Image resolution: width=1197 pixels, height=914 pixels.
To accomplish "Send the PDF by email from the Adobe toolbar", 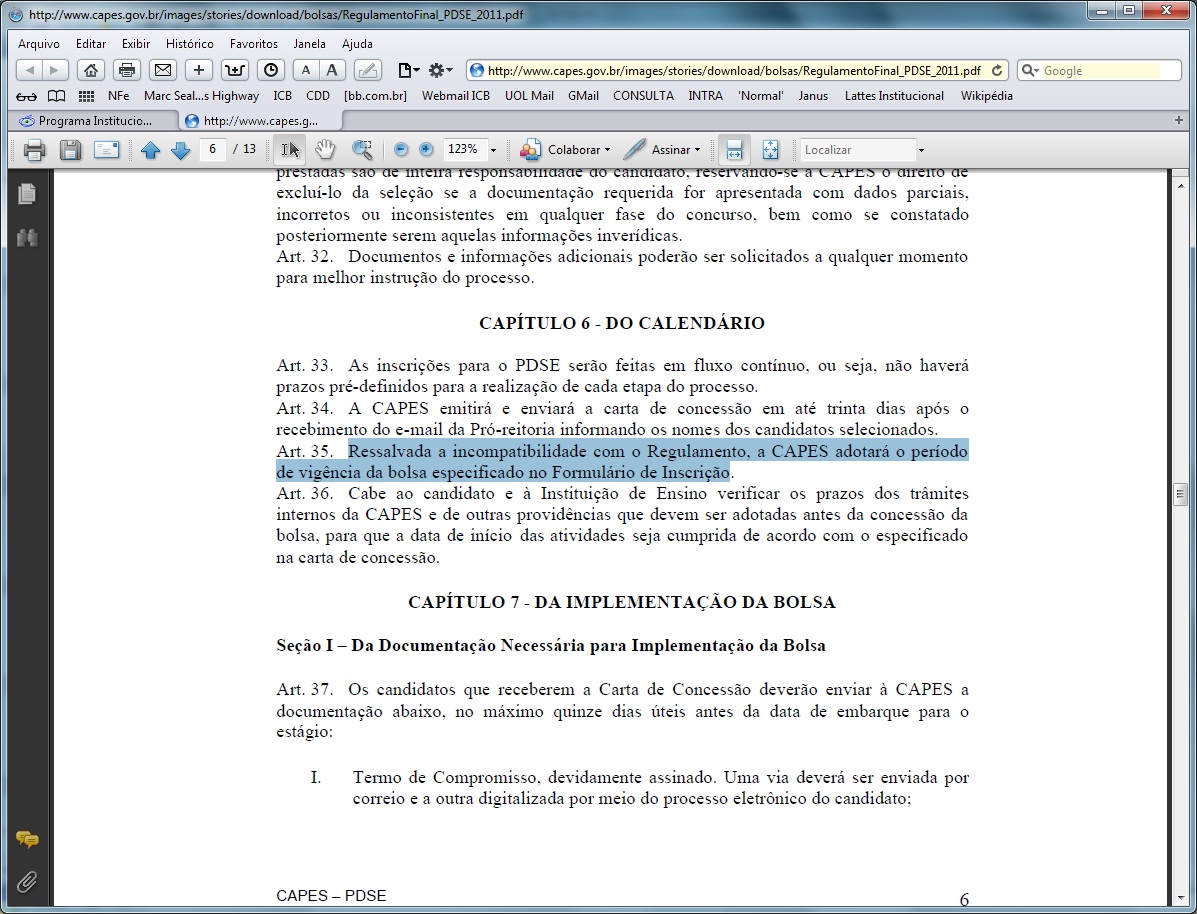I will point(106,150).
